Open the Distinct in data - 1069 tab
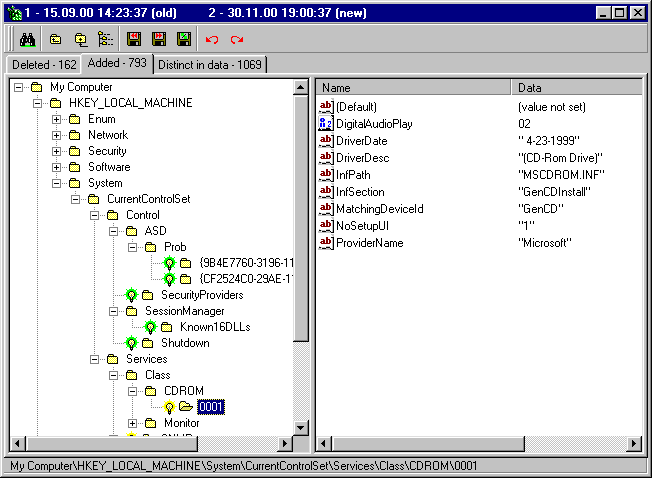This screenshot has width=652, height=478. pos(209,64)
